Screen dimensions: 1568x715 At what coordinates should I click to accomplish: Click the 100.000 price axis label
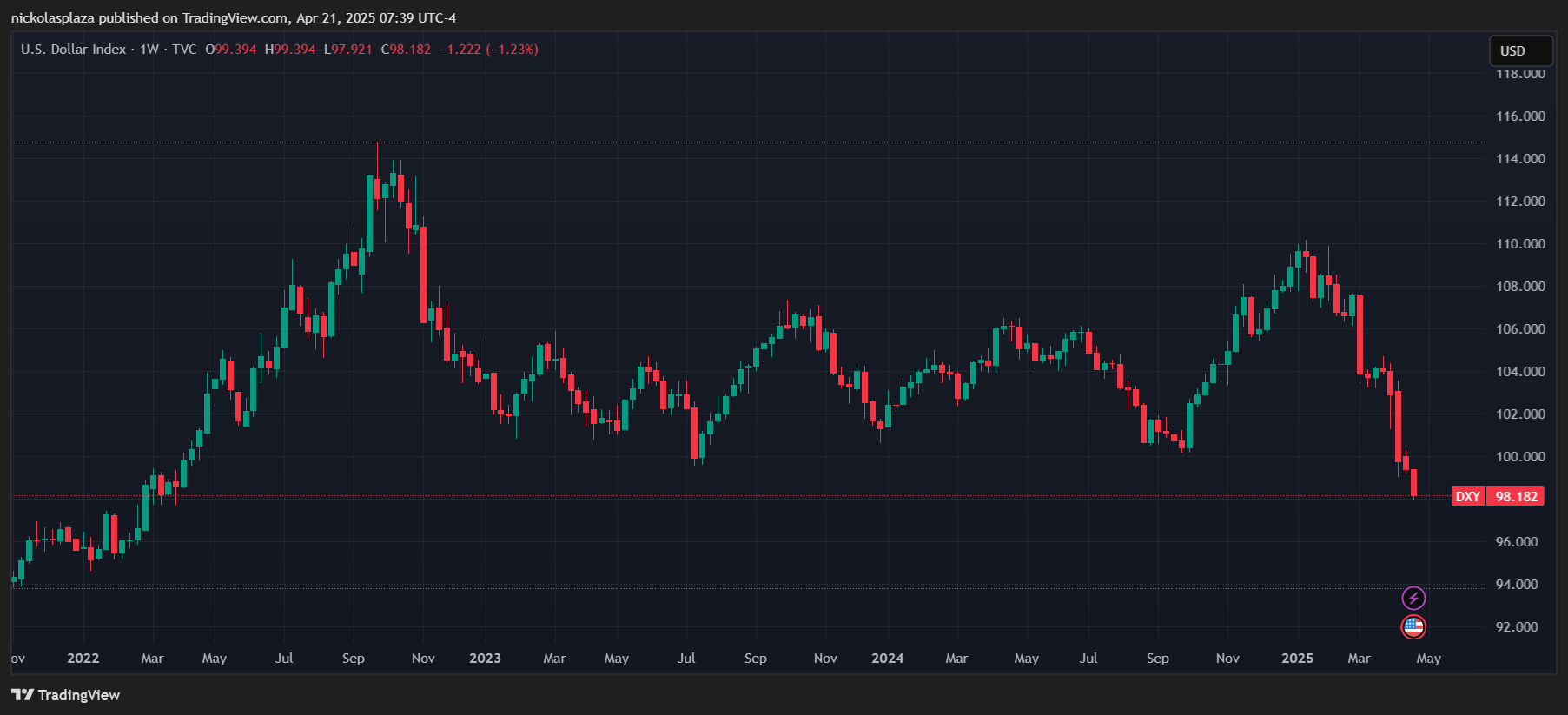pyautogui.click(x=1520, y=457)
